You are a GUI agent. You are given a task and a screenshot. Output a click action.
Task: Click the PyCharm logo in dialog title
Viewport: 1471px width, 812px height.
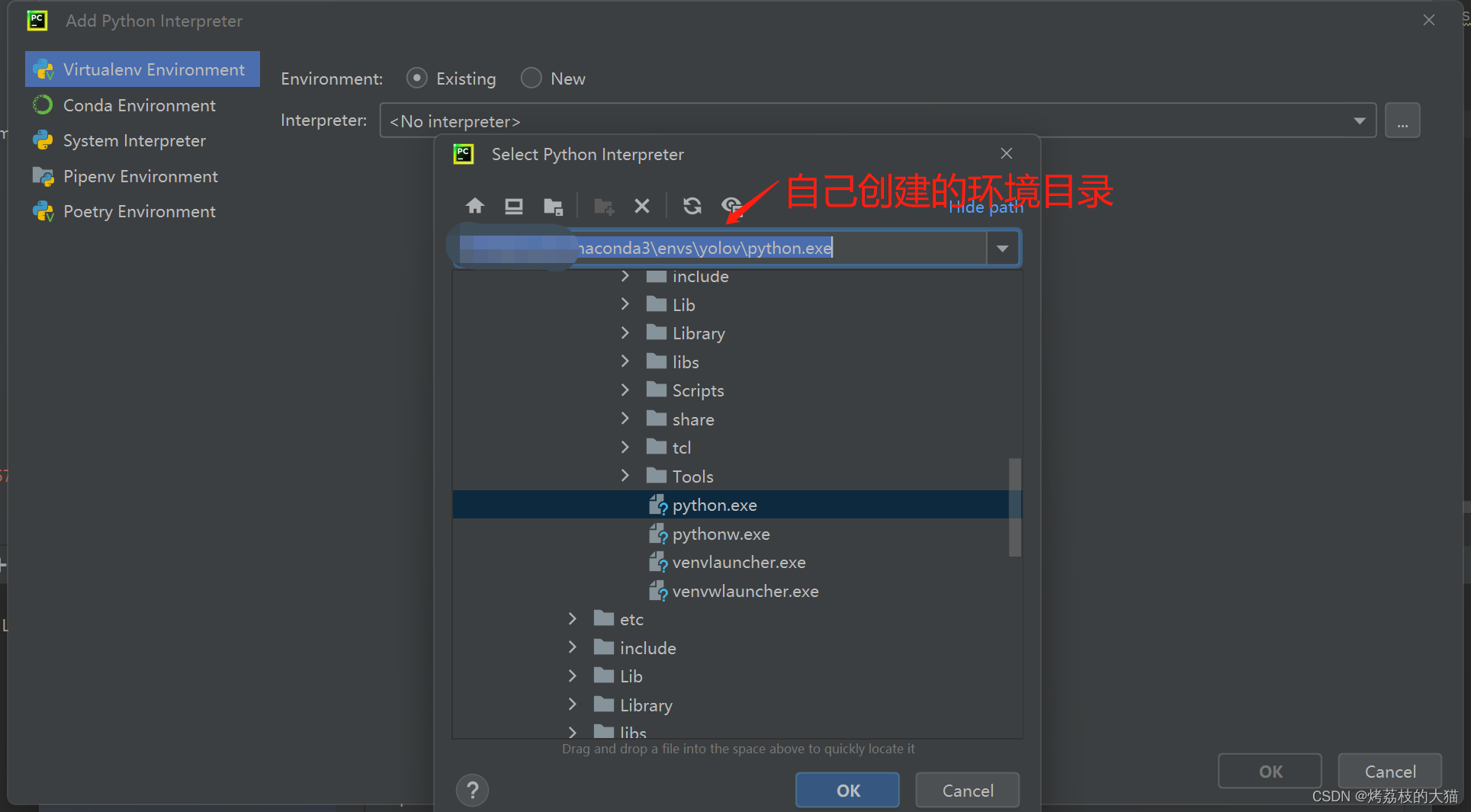pos(463,153)
